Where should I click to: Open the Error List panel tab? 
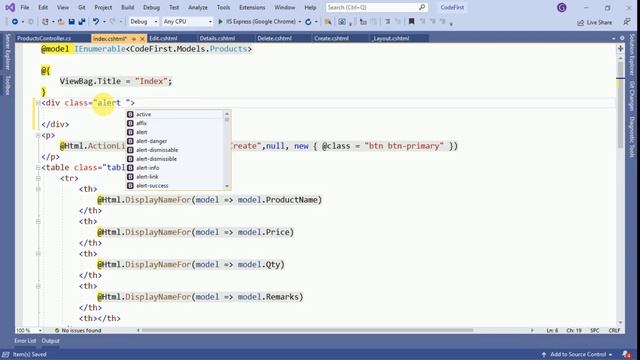[25, 341]
